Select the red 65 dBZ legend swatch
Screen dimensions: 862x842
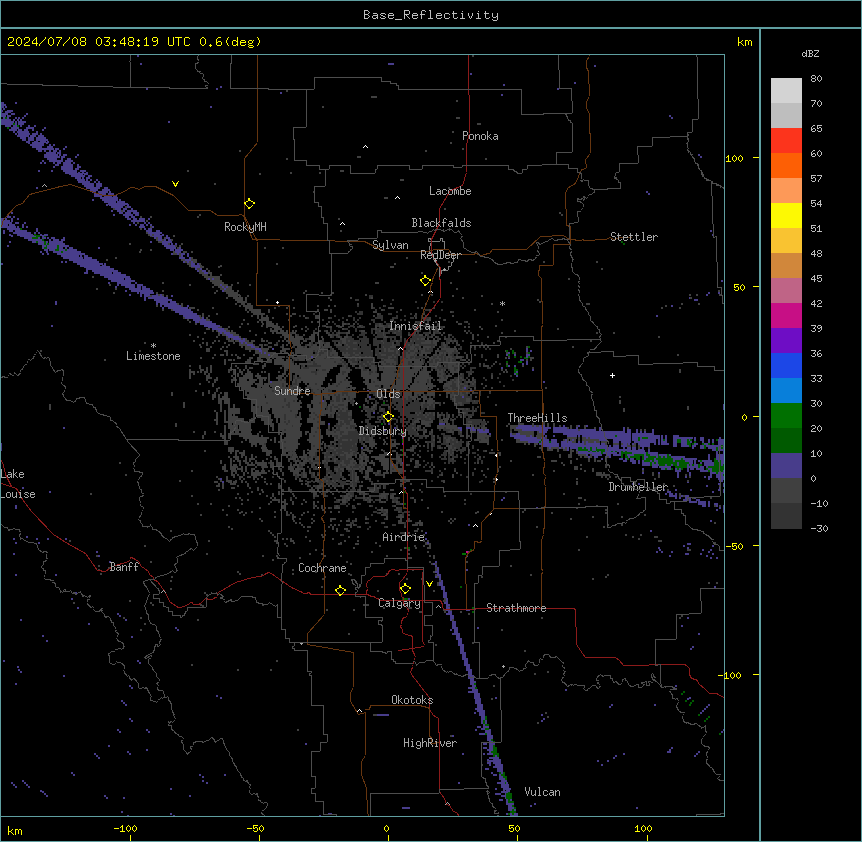point(786,141)
